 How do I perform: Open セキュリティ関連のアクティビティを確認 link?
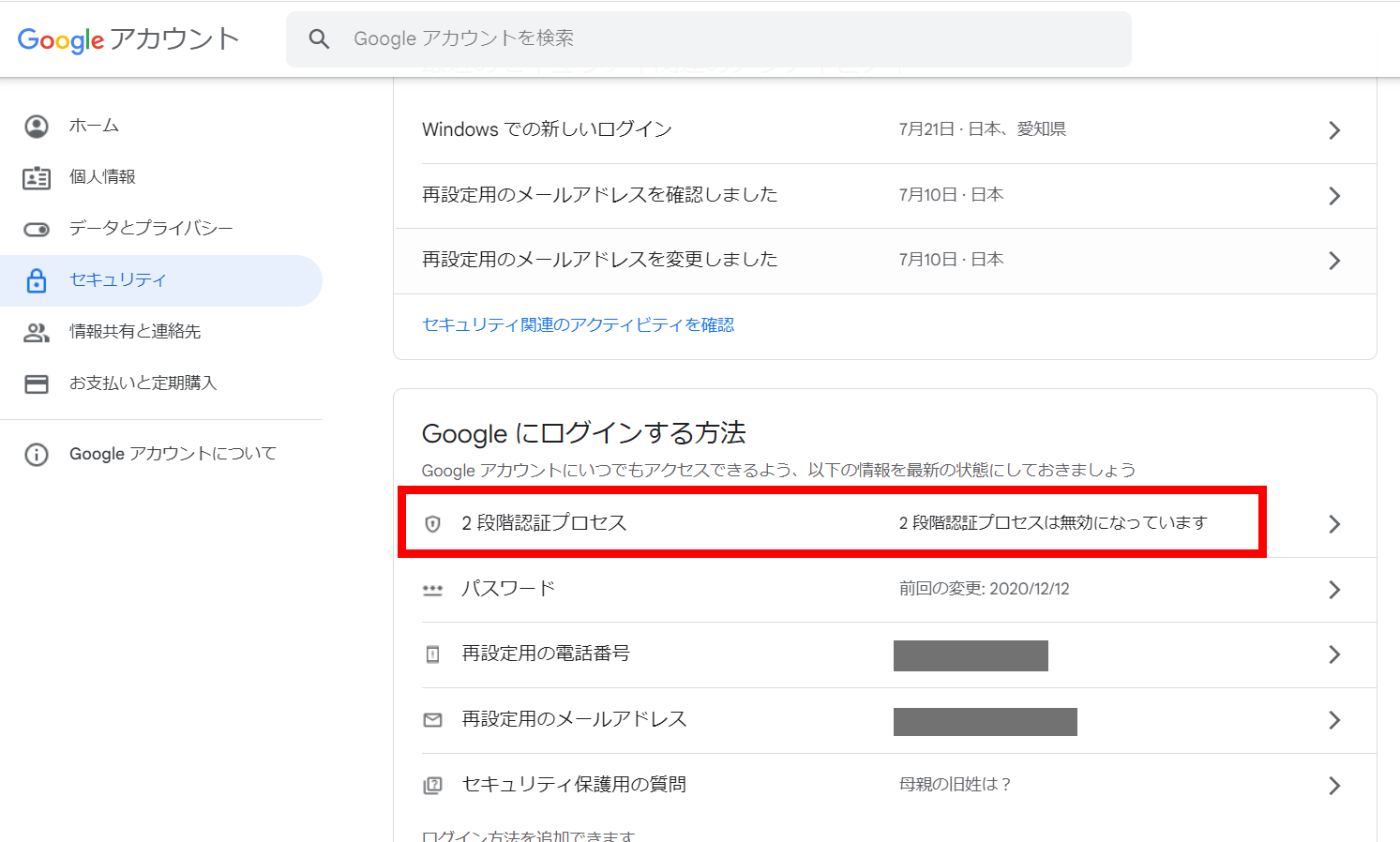coord(578,325)
